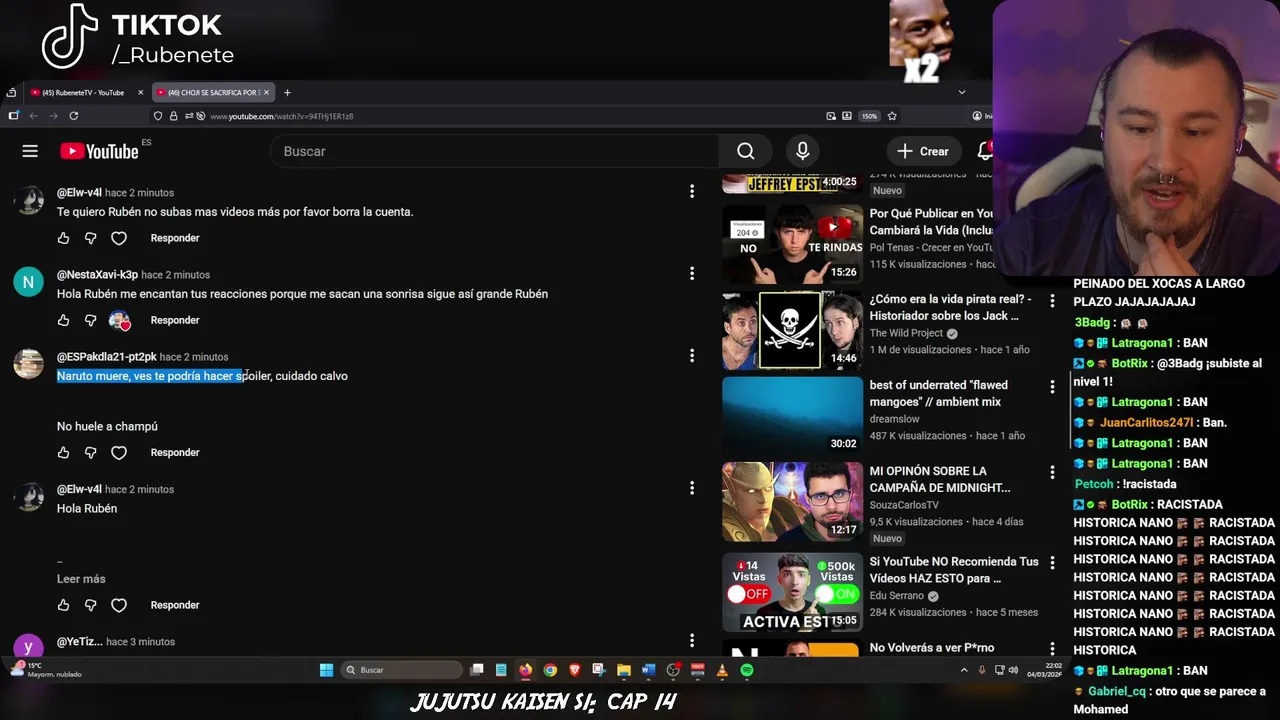This screenshot has width=1280, height=720.
Task: Reply to the 'Te quiero Rubén' comment
Action: point(175,238)
